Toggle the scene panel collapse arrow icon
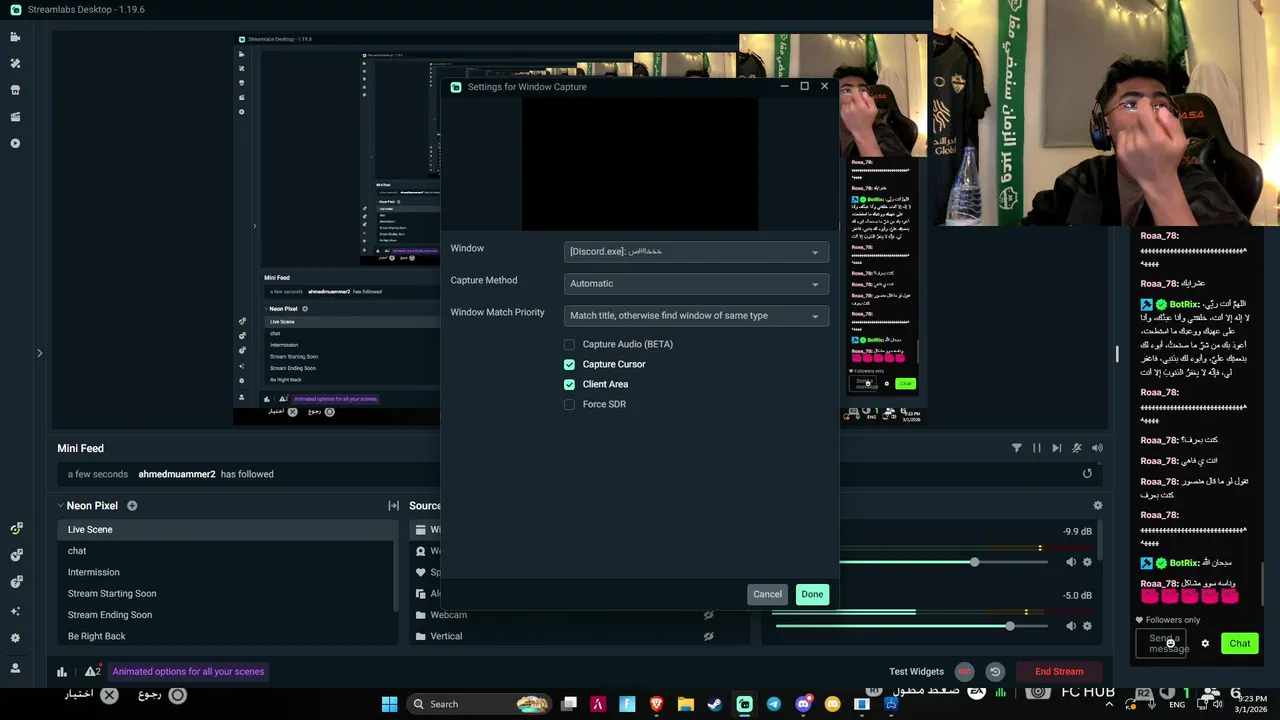This screenshot has height=720, width=1280. 393,506
